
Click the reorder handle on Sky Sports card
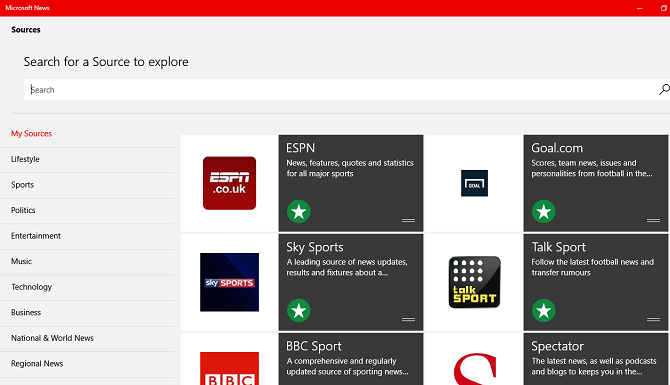click(408, 319)
